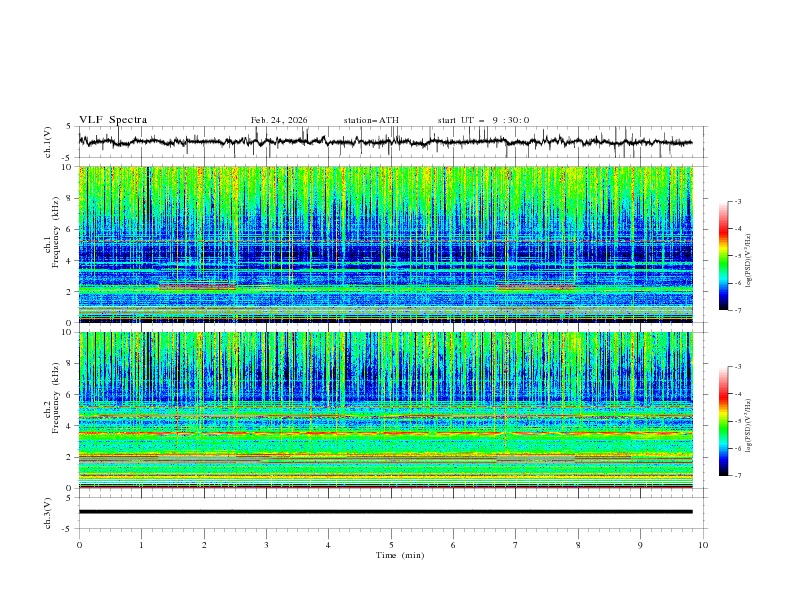The width and height of the screenshot is (792, 612).
Task: Click the time axis tick label '9'
Action: pos(640,545)
